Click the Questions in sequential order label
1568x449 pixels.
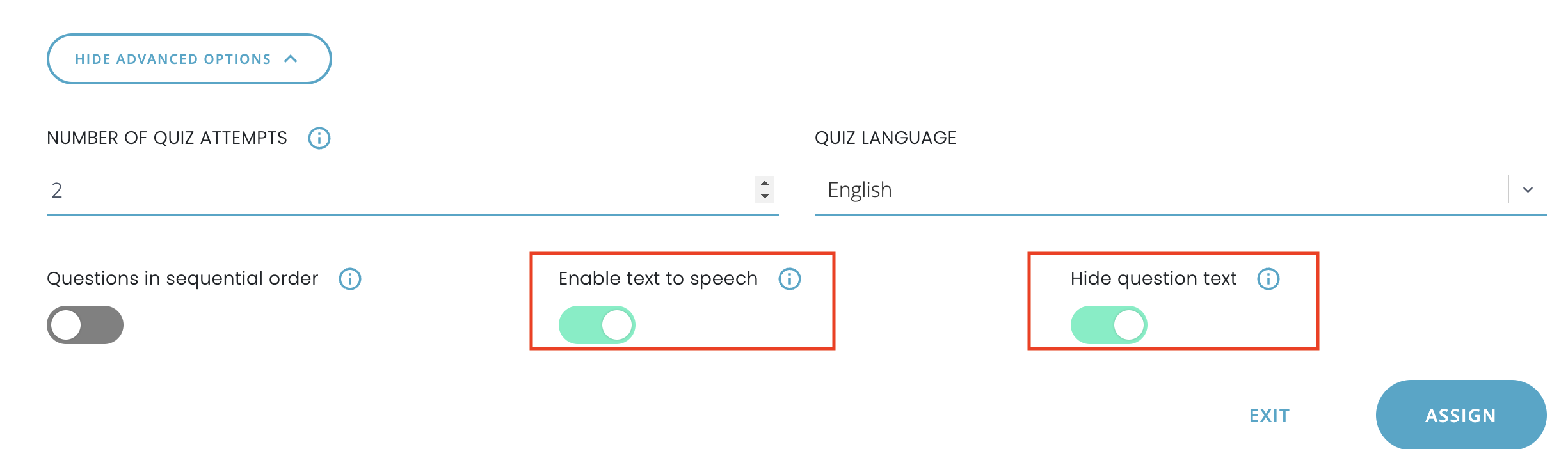[182, 279]
